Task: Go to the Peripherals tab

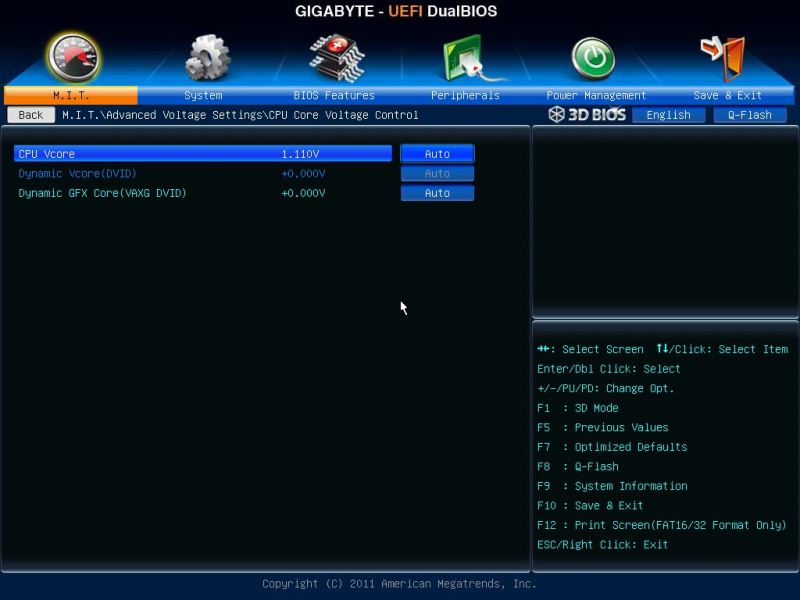Action: click(465, 95)
